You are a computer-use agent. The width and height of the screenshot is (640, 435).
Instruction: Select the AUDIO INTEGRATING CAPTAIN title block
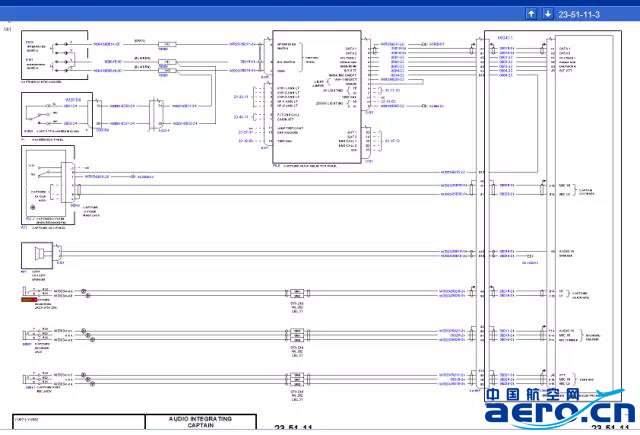pyautogui.click(x=199, y=422)
